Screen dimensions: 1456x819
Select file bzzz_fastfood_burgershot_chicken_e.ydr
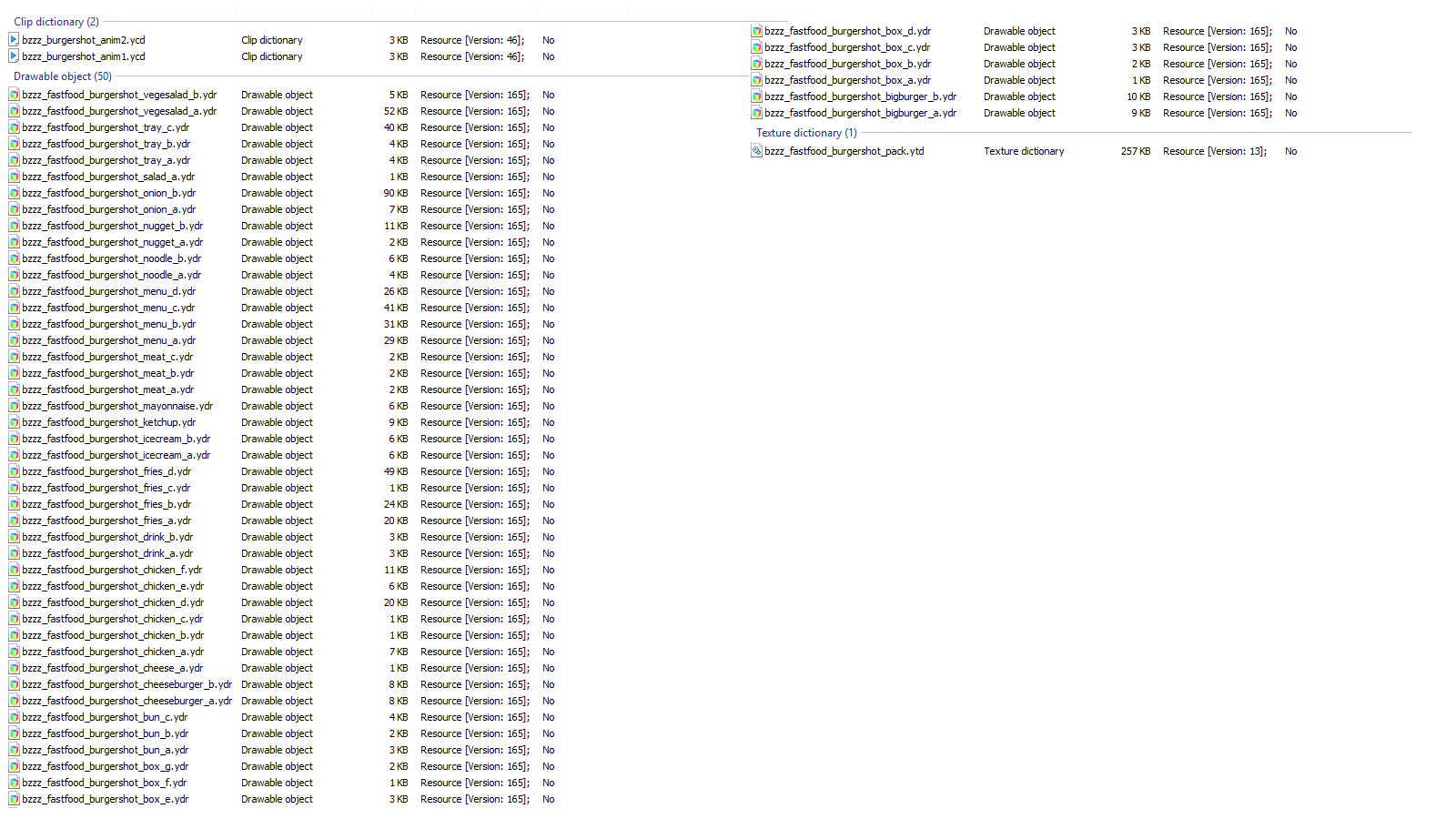pos(113,586)
